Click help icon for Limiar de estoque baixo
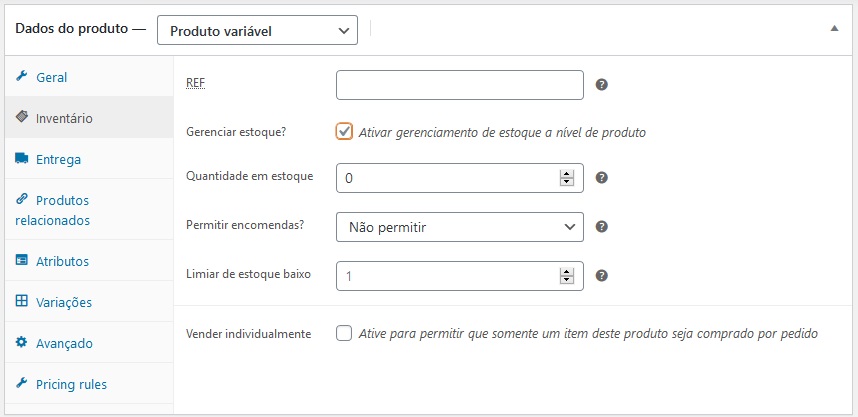 click(601, 275)
